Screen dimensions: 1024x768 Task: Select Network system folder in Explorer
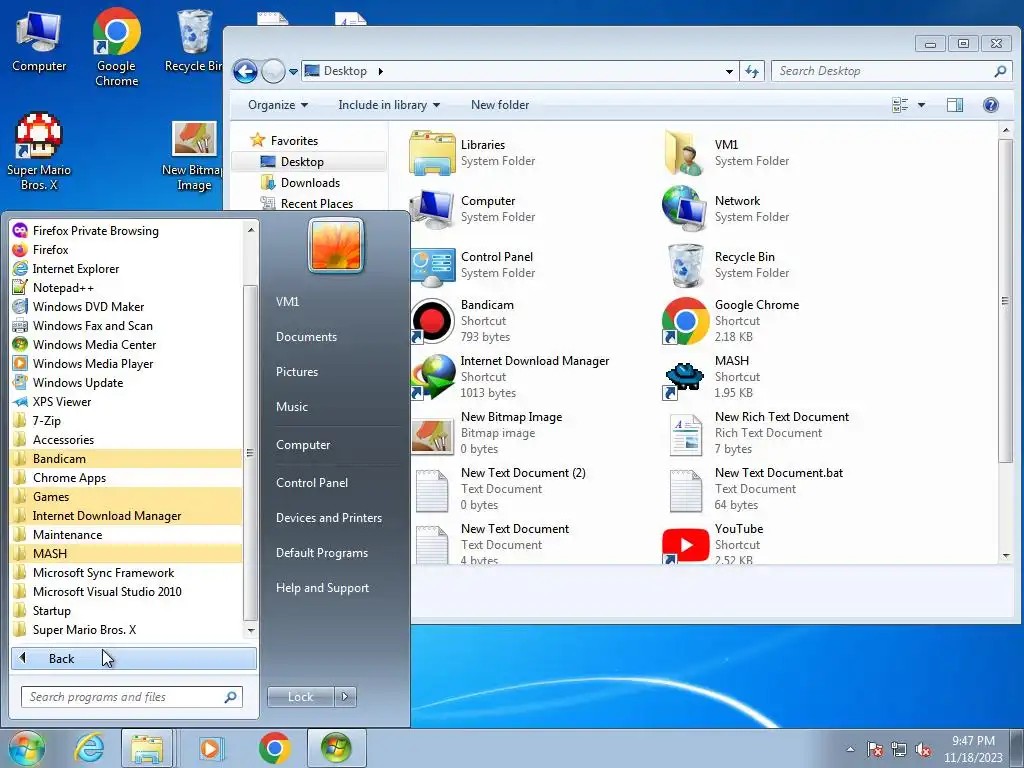[x=726, y=209]
